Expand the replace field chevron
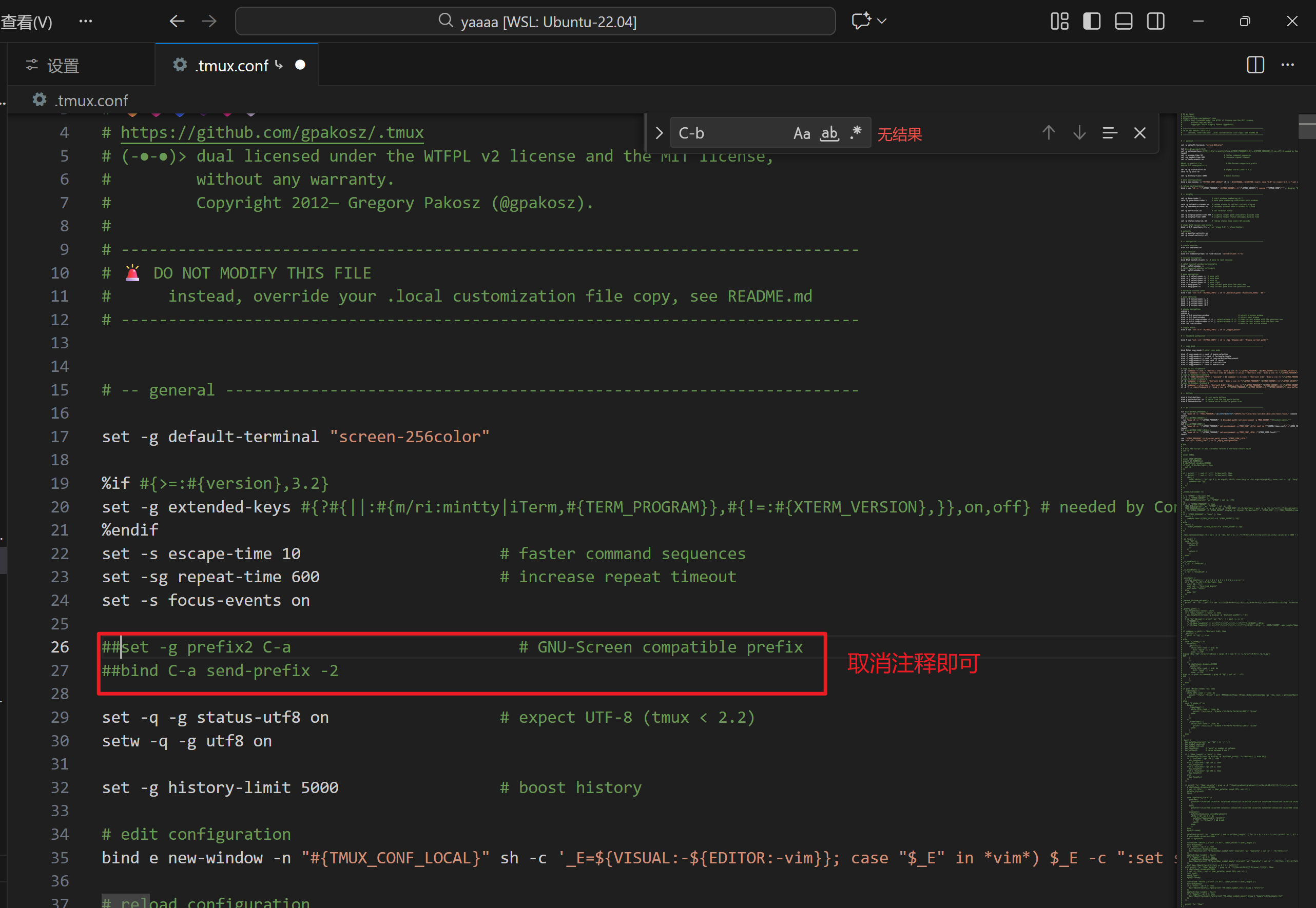Image resolution: width=1316 pixels, height=908 pixels. (x=659, y=133)
